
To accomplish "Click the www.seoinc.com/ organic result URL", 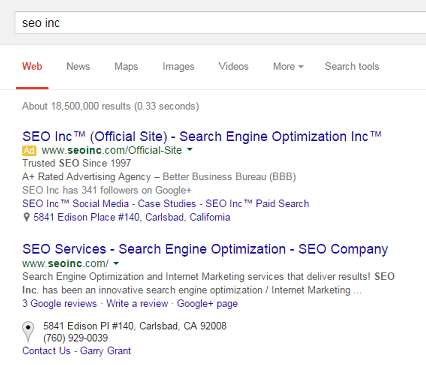I will click(x=65, y=263).
